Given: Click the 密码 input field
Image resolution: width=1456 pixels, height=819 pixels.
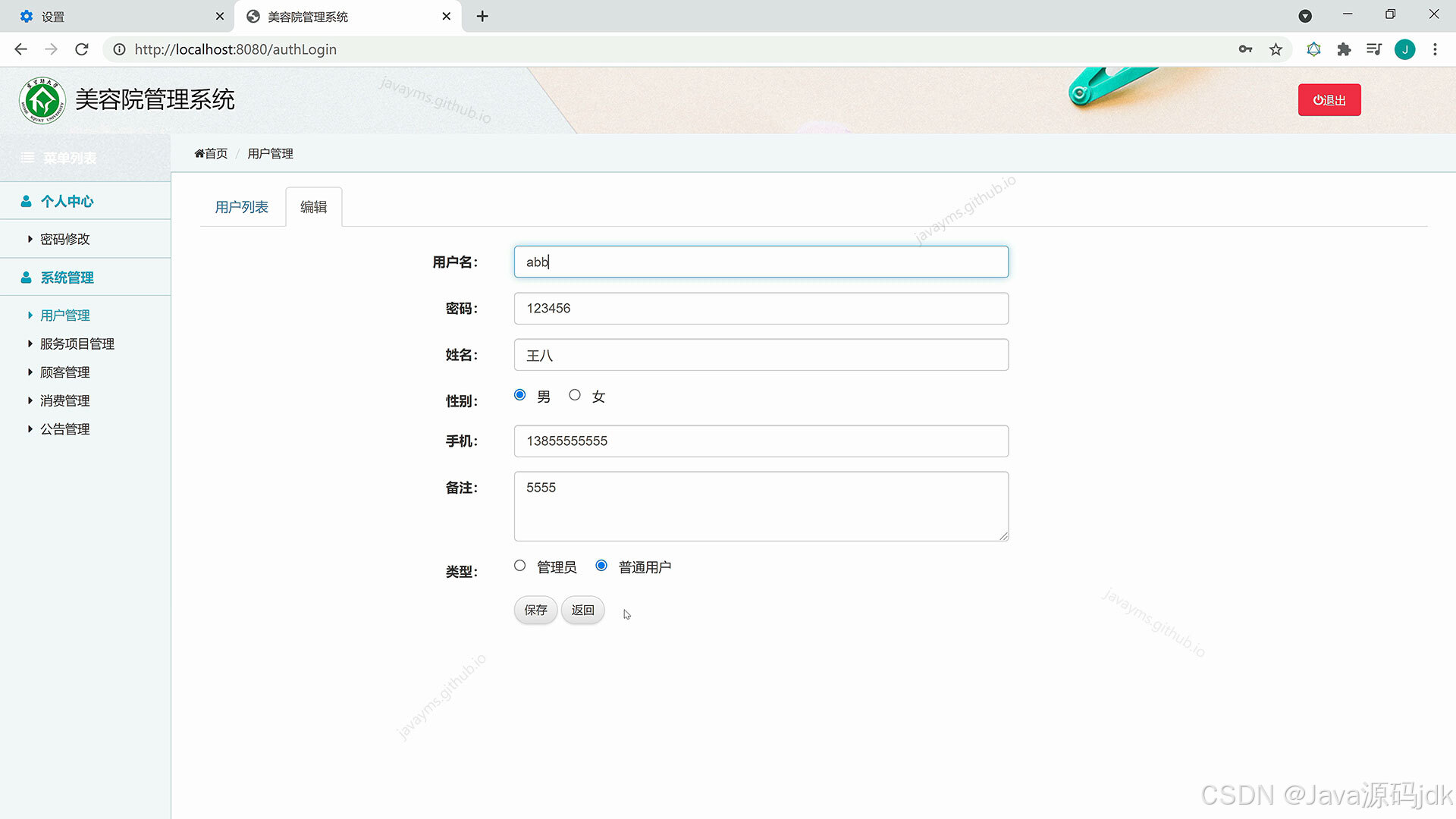Looking at the screenshot, I should pos(761,309).
